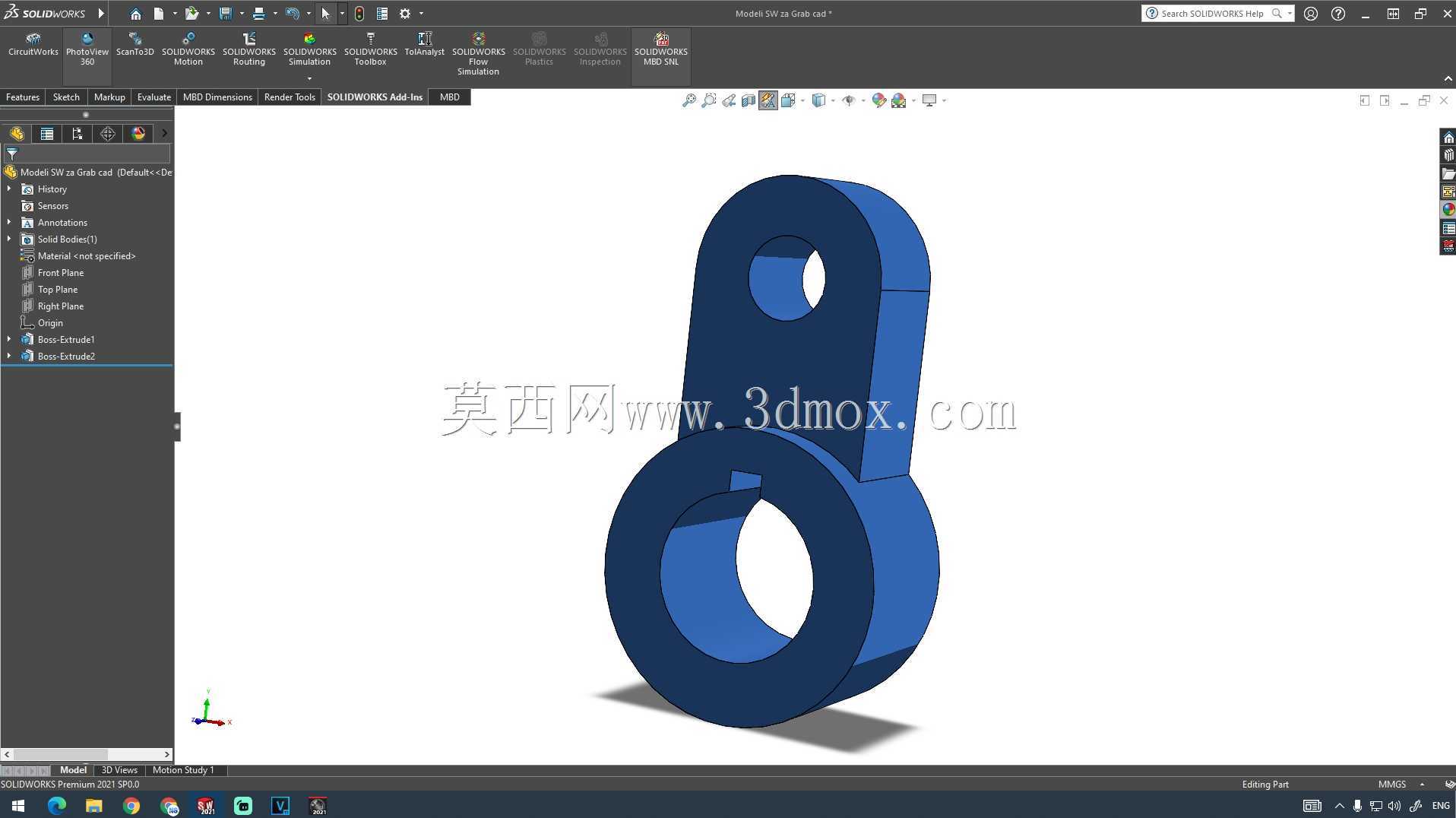This screenshot has width=1456, height=818.
Task: Click the Section View icon
Action: tap(749, 100)
